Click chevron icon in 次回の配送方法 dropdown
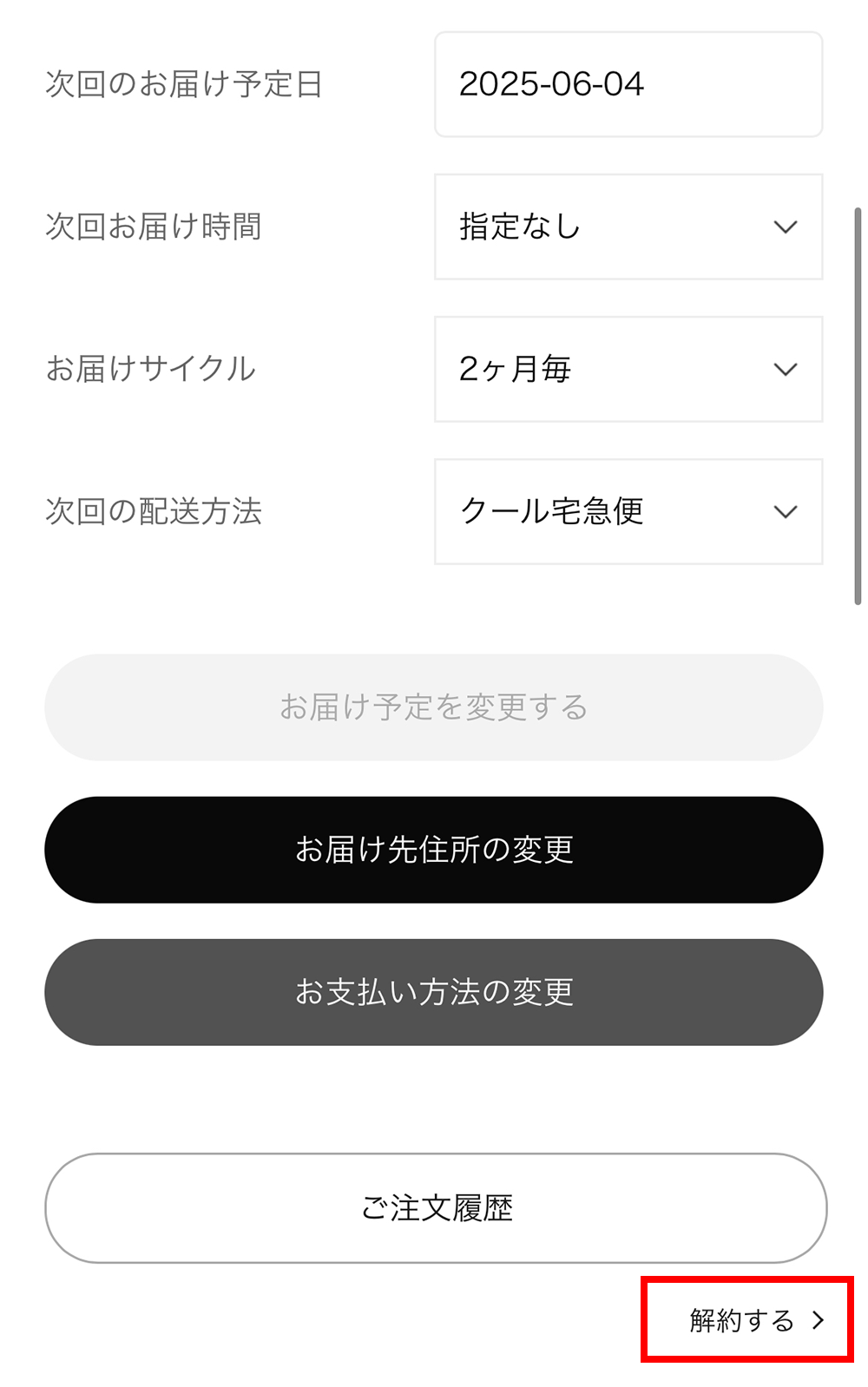This screenshot has width=868, height=1387. click(x=785, y=512)
